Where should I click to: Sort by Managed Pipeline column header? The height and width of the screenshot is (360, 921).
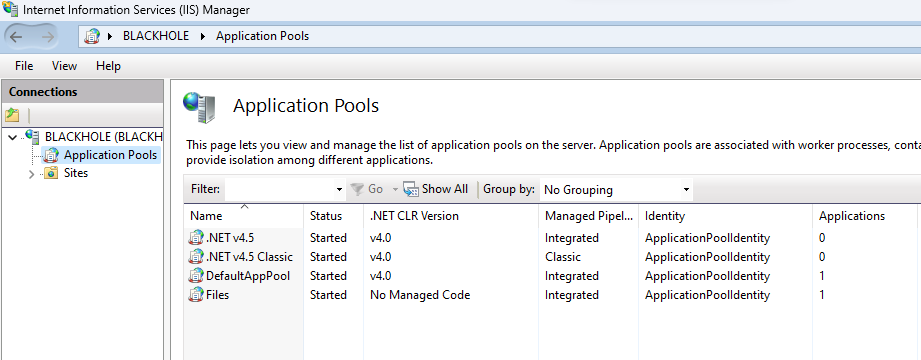click(x=589, y=216)
